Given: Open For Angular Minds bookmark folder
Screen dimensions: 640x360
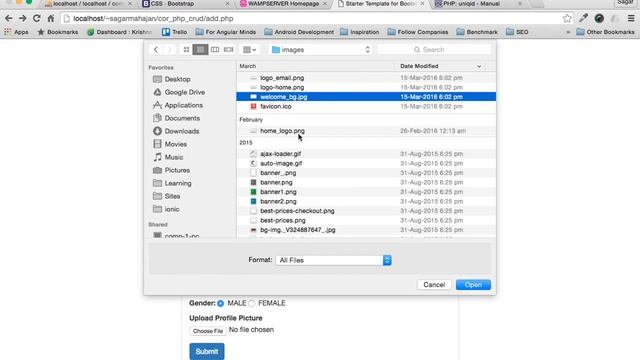Looking at the screenshot, I should [226, 32].
